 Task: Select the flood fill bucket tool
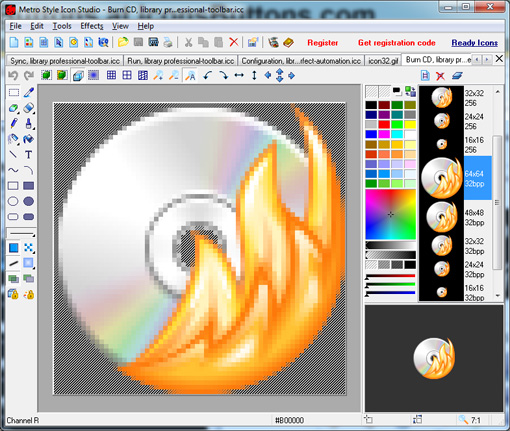click(x=29, y=139)
